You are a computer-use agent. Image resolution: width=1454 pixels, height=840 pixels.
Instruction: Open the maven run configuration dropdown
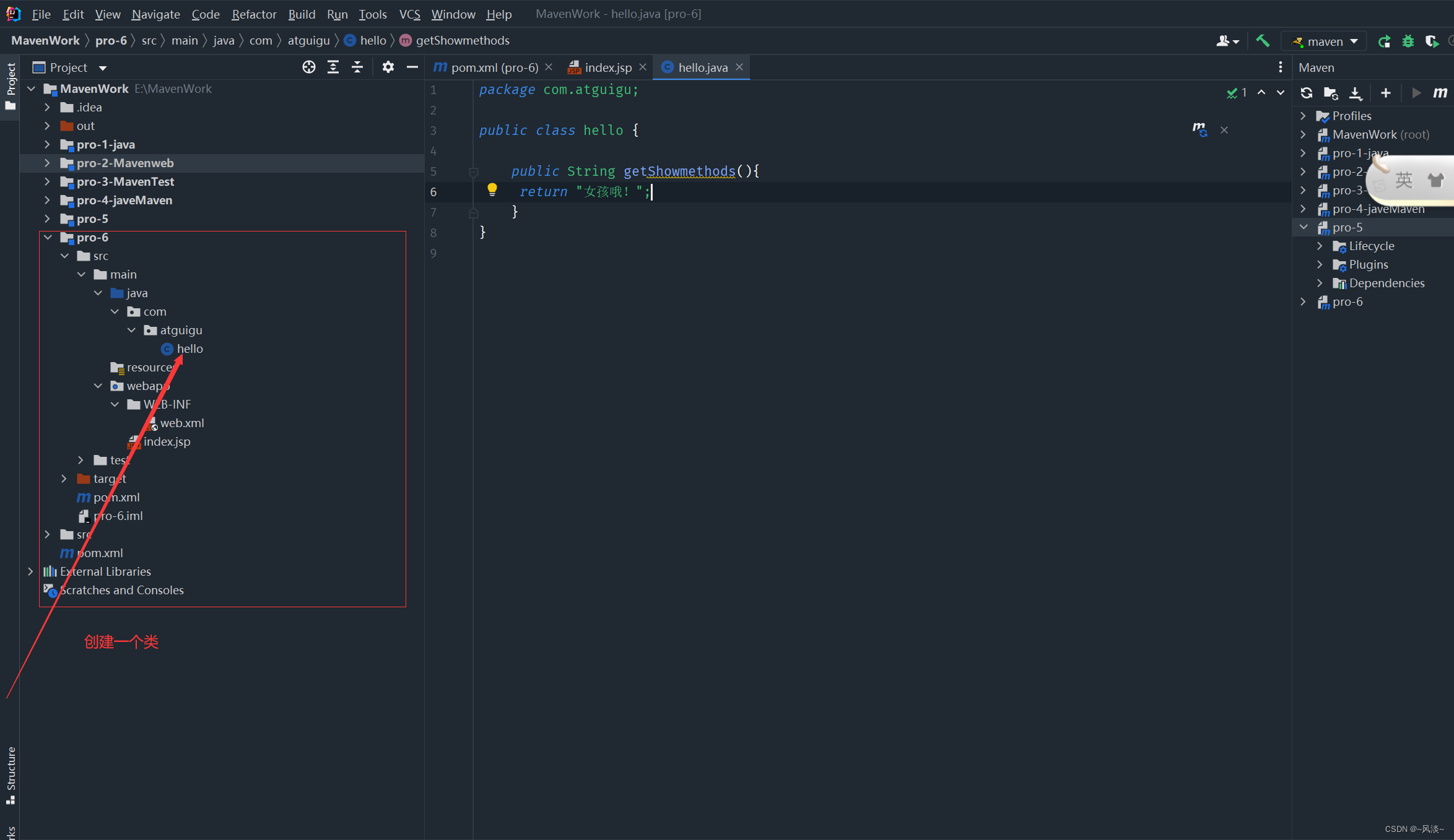(1324, 41)
